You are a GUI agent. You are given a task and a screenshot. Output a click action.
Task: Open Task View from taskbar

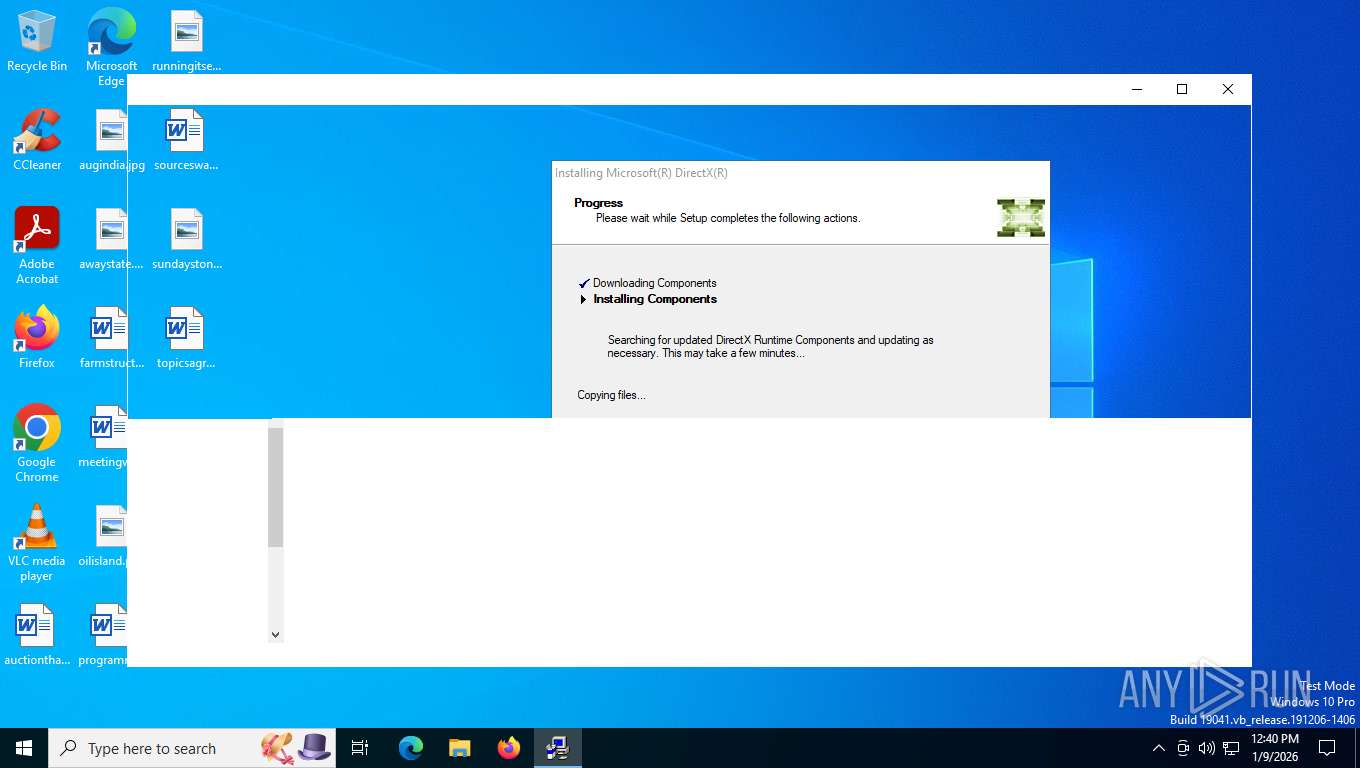[360, 748]
